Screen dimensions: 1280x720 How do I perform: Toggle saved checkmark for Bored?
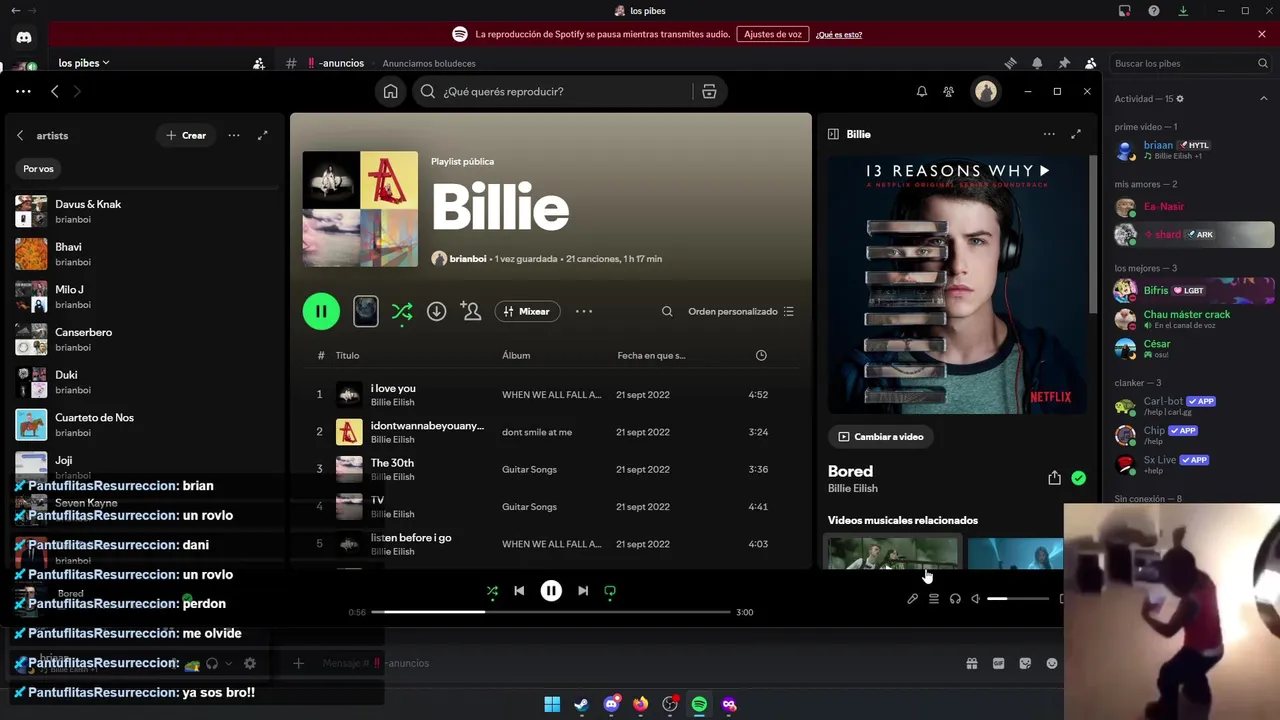point(1079,478)
